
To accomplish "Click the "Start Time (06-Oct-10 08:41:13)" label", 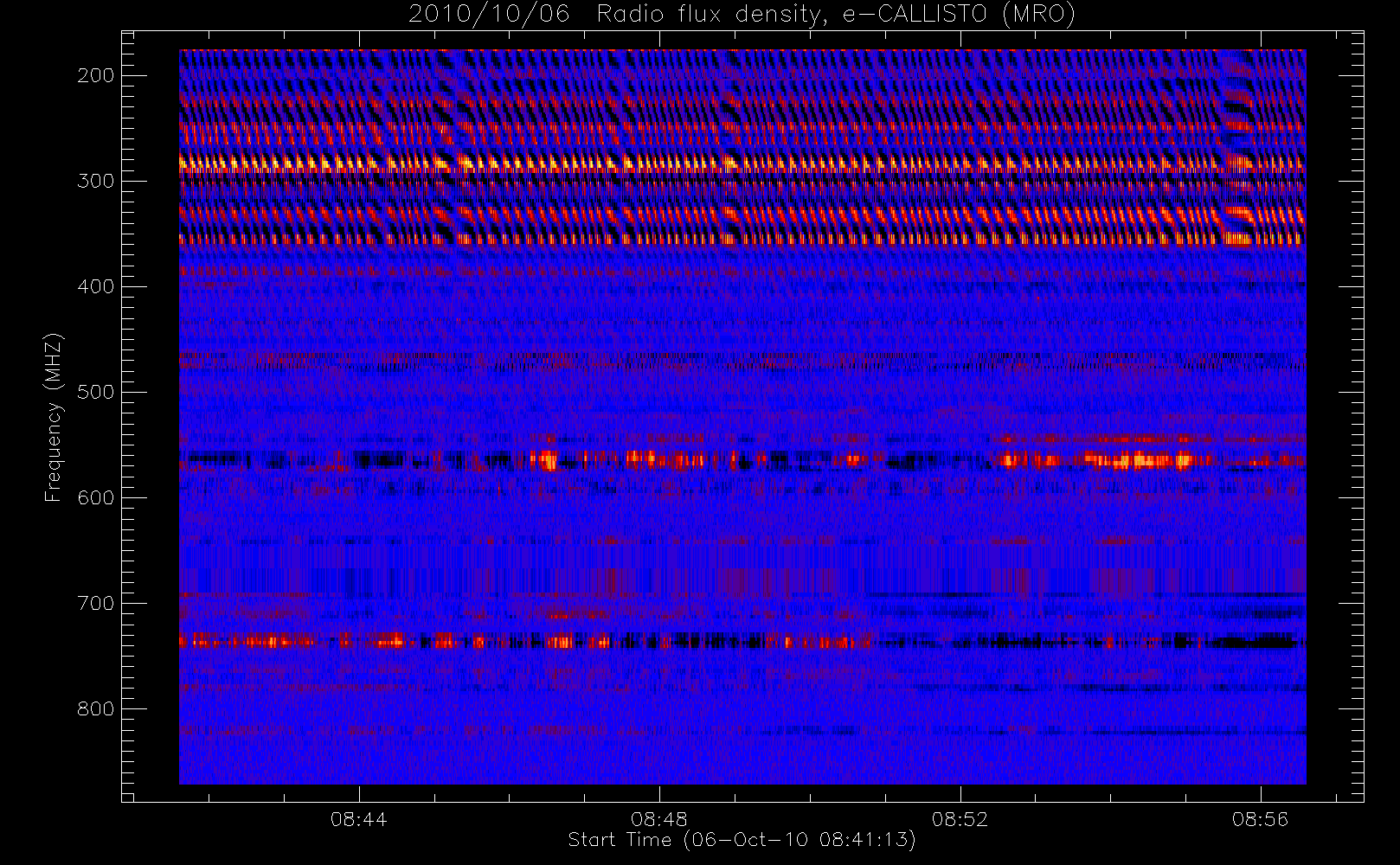I will pos(742,840).
